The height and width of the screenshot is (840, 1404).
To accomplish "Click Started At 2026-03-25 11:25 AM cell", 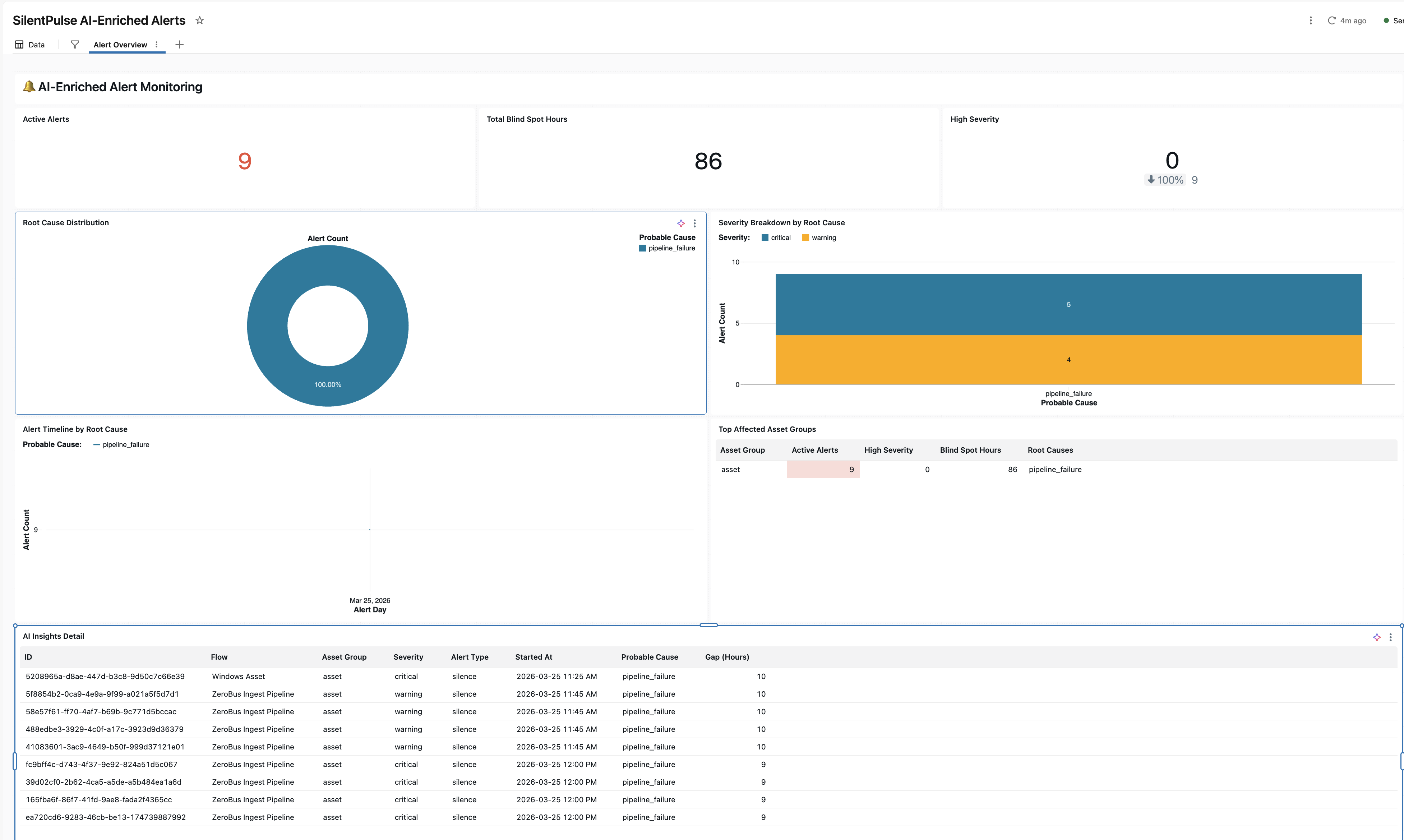I will click(556, 677).
